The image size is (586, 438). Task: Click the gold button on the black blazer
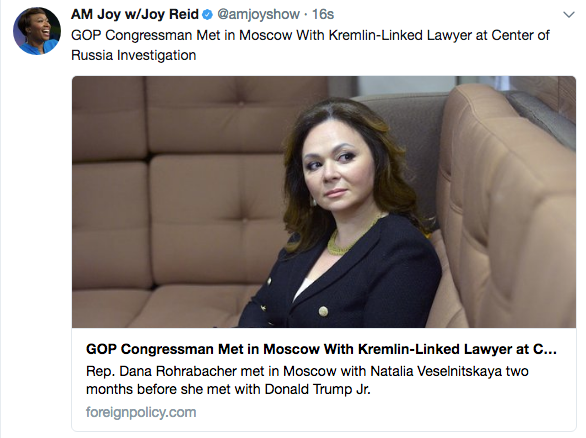pyautogui.click(x=323, y=311)
